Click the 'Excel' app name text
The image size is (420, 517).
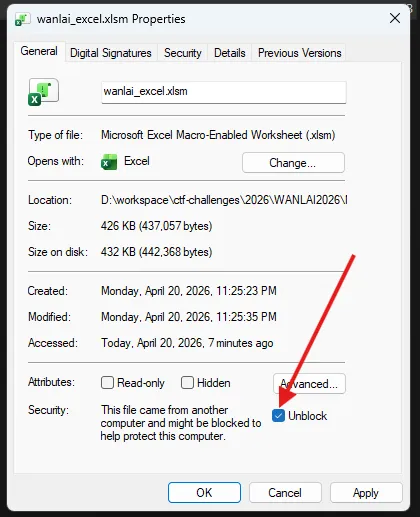tap(137, 161)
